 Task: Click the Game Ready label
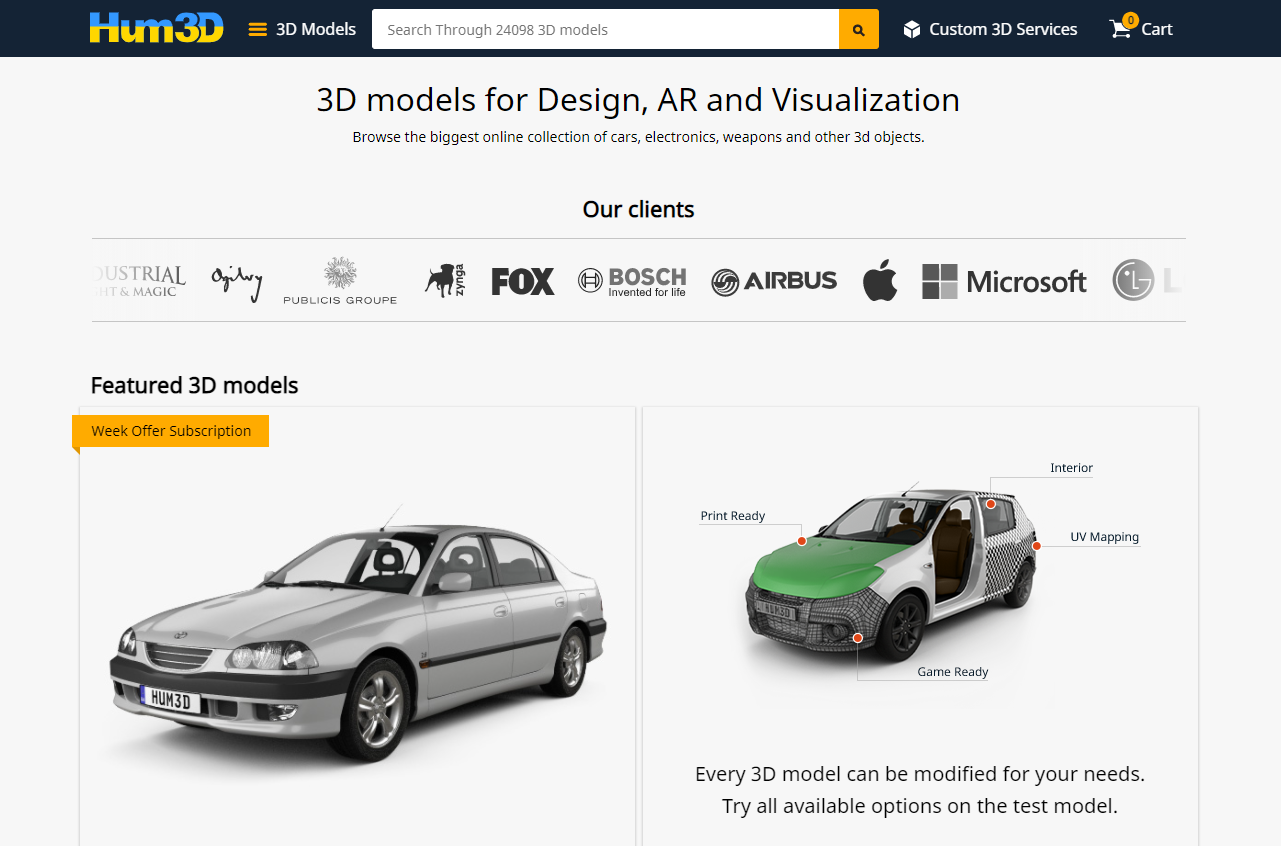952,672
